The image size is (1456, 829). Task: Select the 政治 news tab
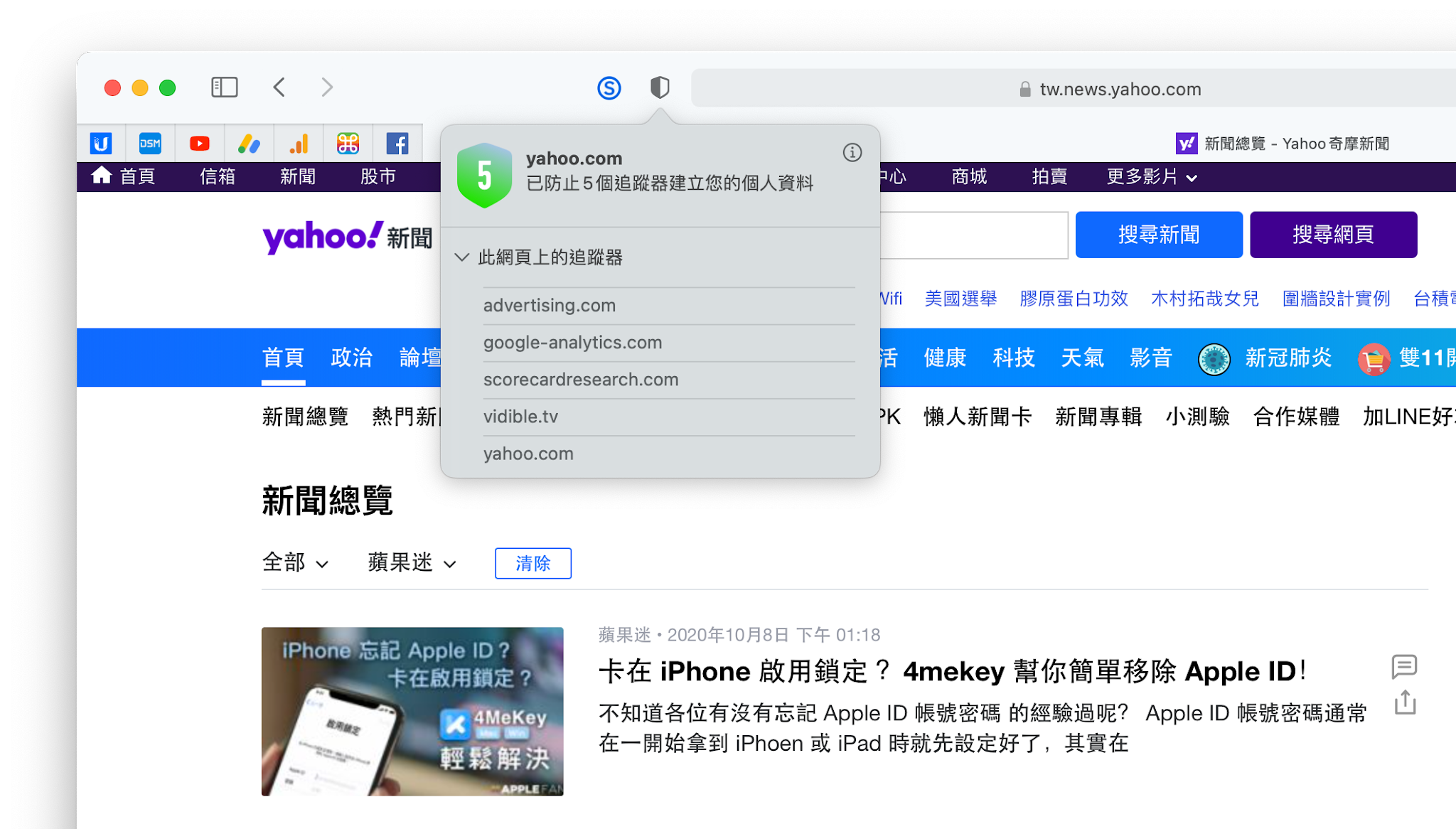click(351, 358)
